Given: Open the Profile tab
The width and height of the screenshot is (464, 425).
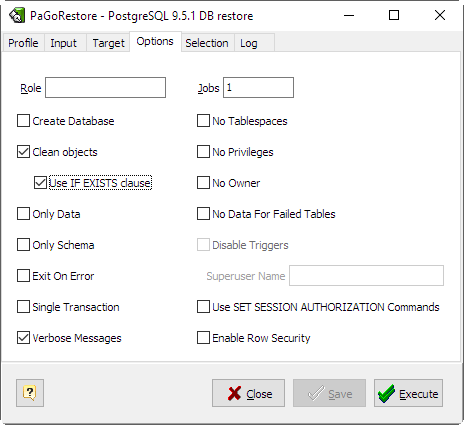Looking at the screenshot, I should coord(23,43).
